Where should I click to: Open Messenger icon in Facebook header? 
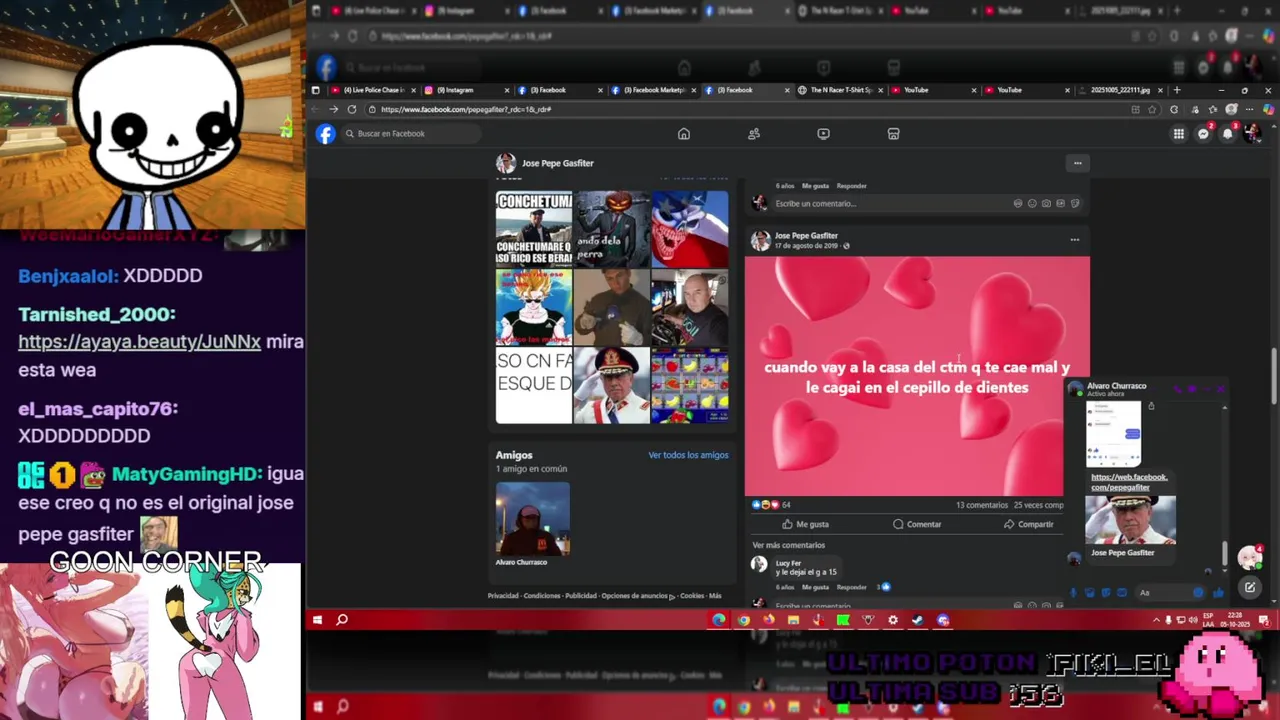1204,134
